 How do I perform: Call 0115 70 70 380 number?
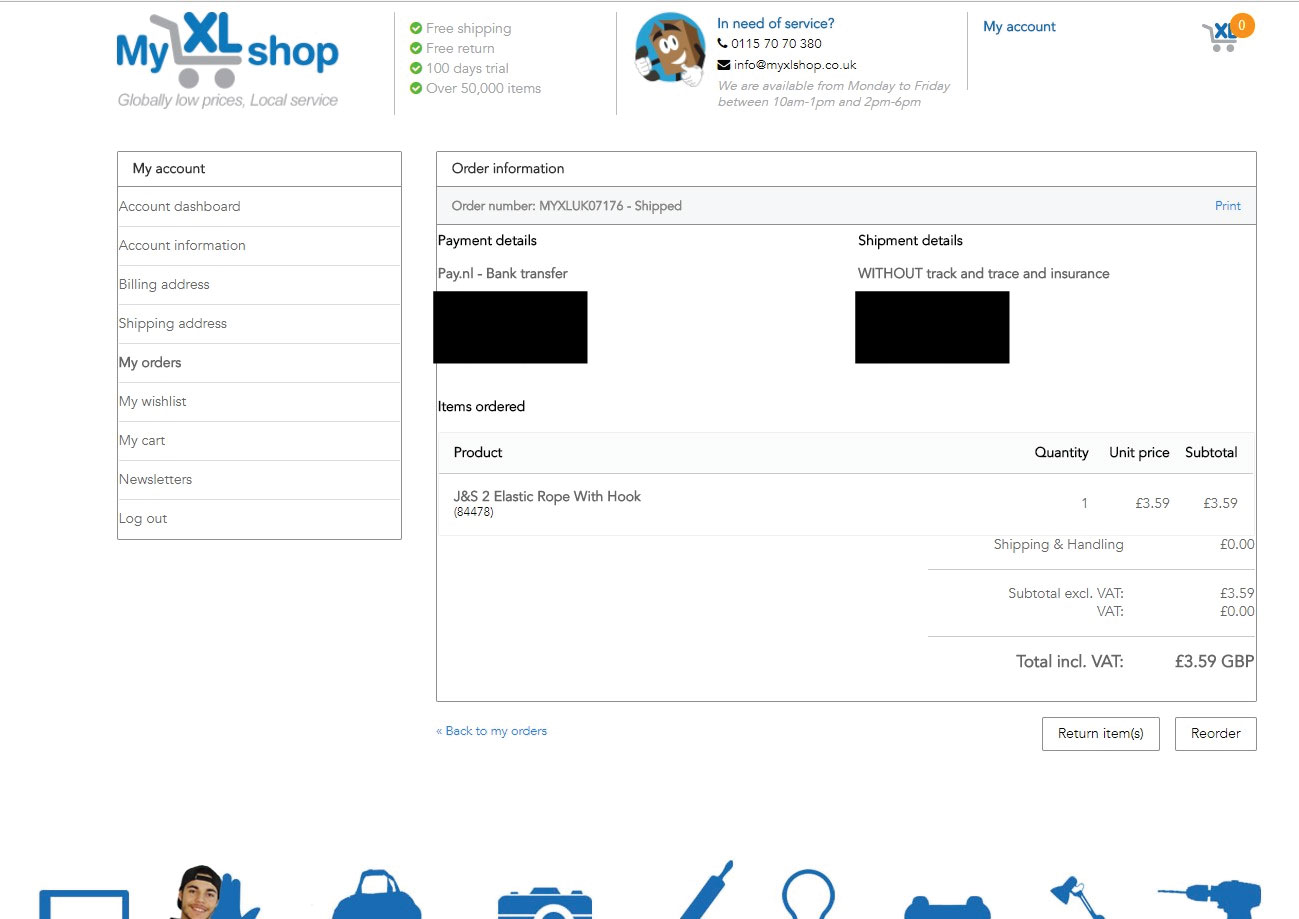(776, 44)
